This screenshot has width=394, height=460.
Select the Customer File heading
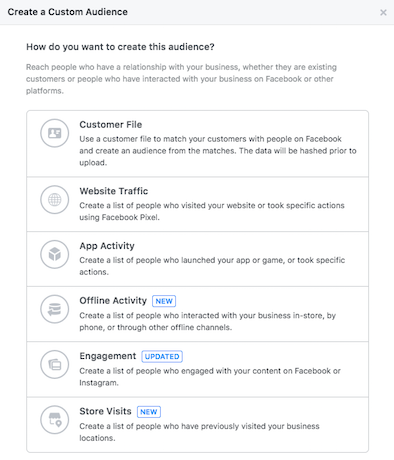pos(111,125)
